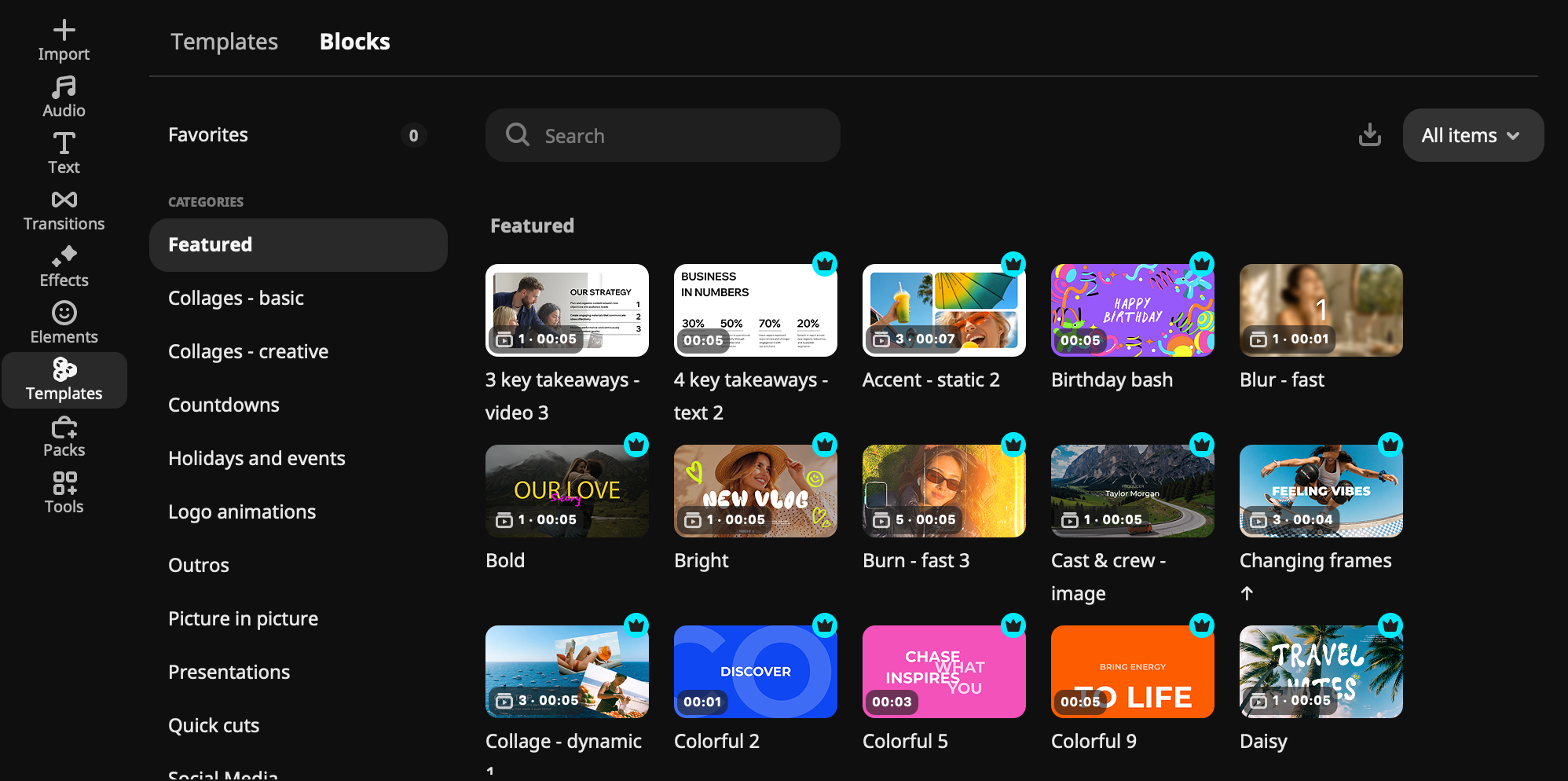1568x781 pixels.
Task: Select the Cast & crew - image thumbnail
Action: (x=1133, y=491)
